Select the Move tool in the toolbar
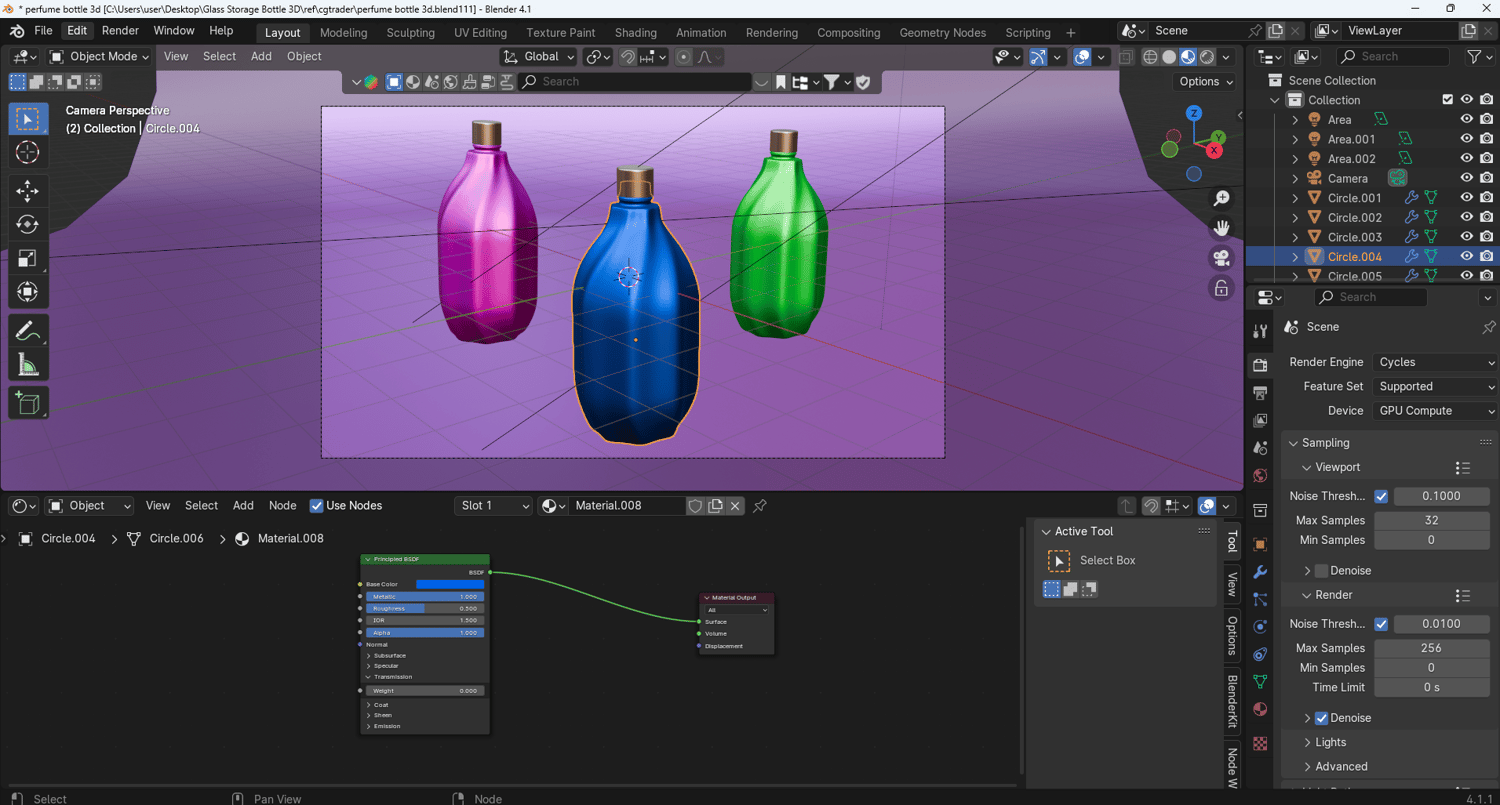The image size is (1500, 805). pyautogui.click(x=27, y=190)
